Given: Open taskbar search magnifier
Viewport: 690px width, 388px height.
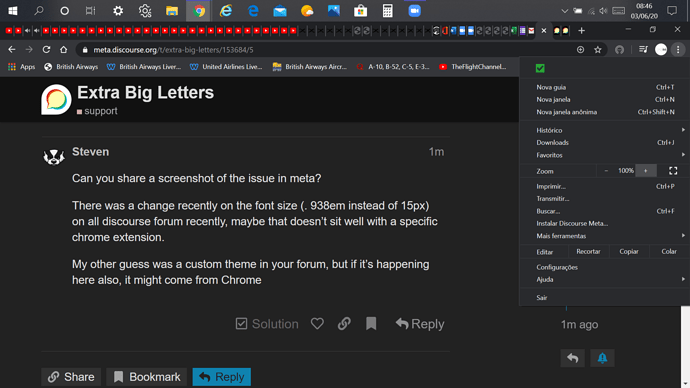Looking at the screenshot, I should (39, 11).
